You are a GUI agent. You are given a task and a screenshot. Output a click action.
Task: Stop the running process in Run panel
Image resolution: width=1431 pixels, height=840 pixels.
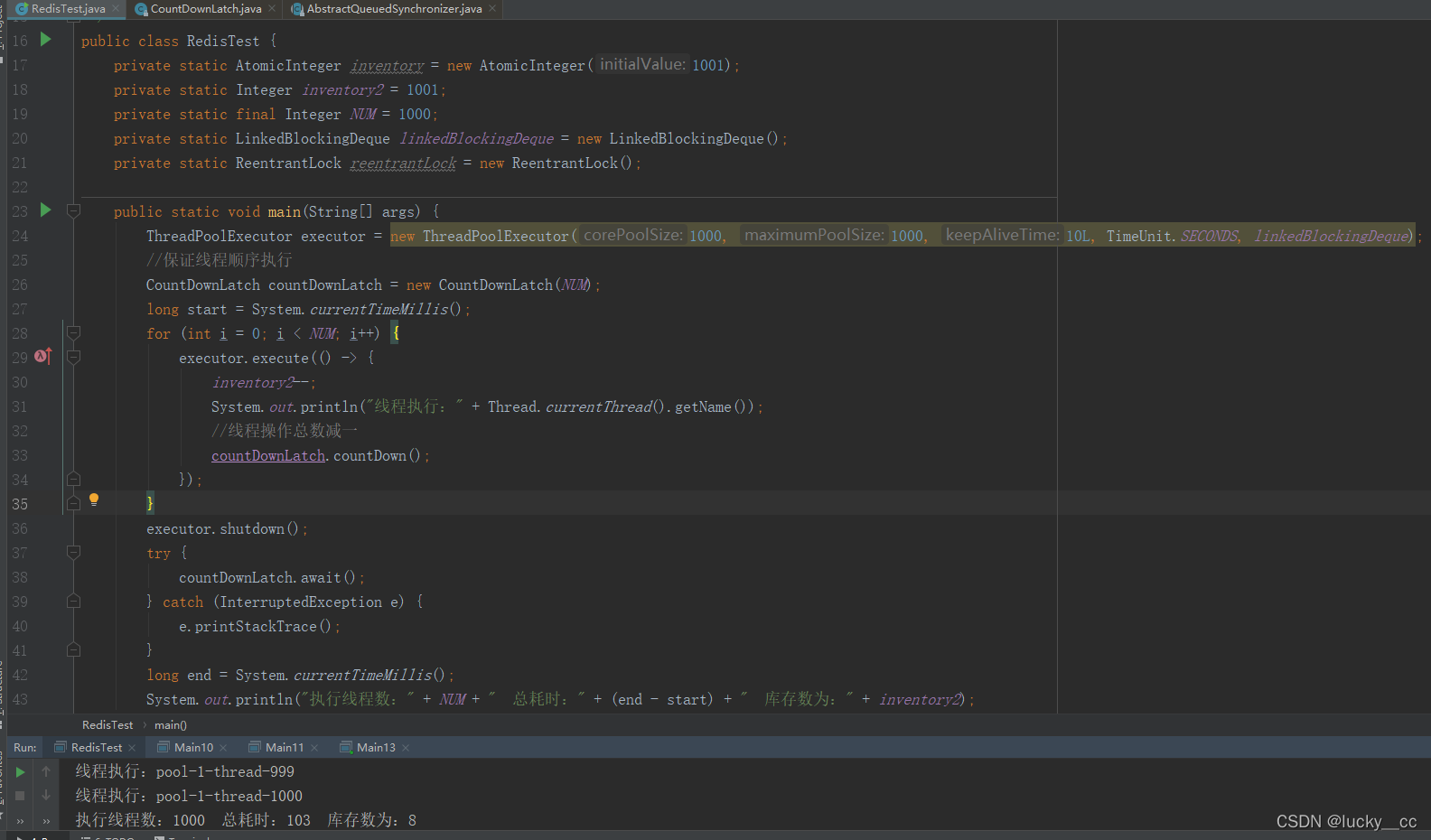click(x=20, y=796)
